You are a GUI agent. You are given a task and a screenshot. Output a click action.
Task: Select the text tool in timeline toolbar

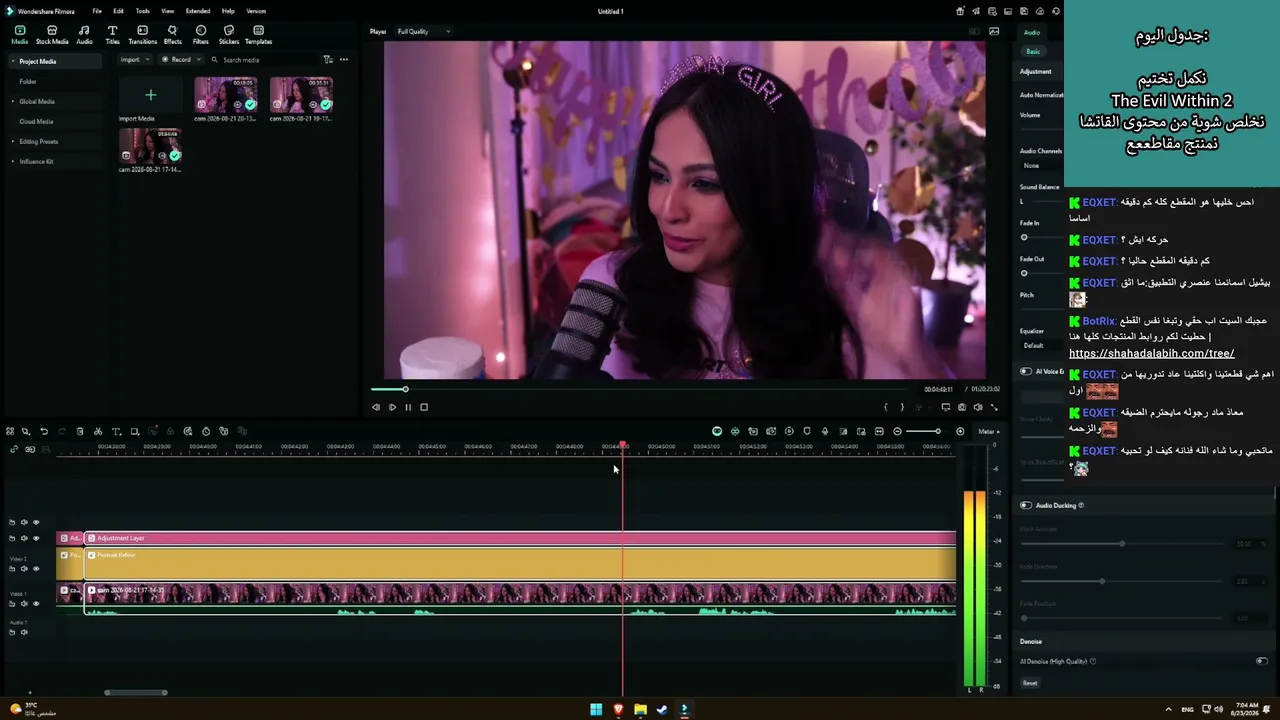116,431
